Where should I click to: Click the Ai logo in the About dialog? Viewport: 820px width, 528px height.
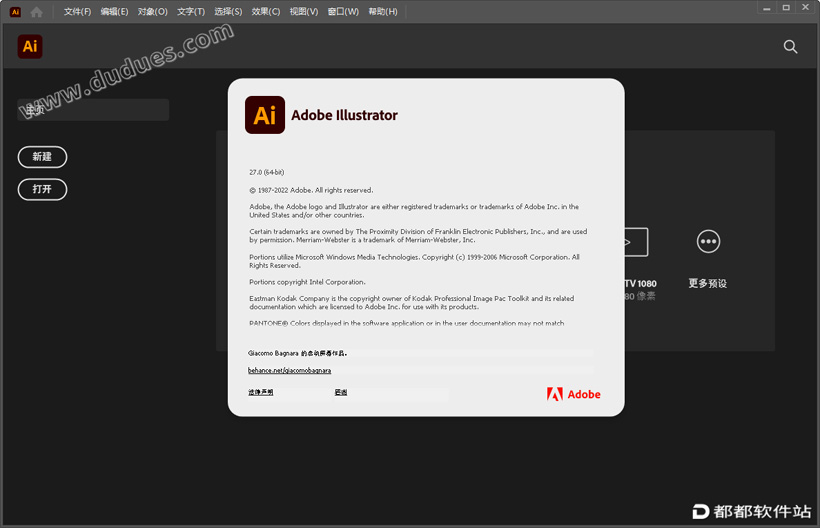click(265, 115)
